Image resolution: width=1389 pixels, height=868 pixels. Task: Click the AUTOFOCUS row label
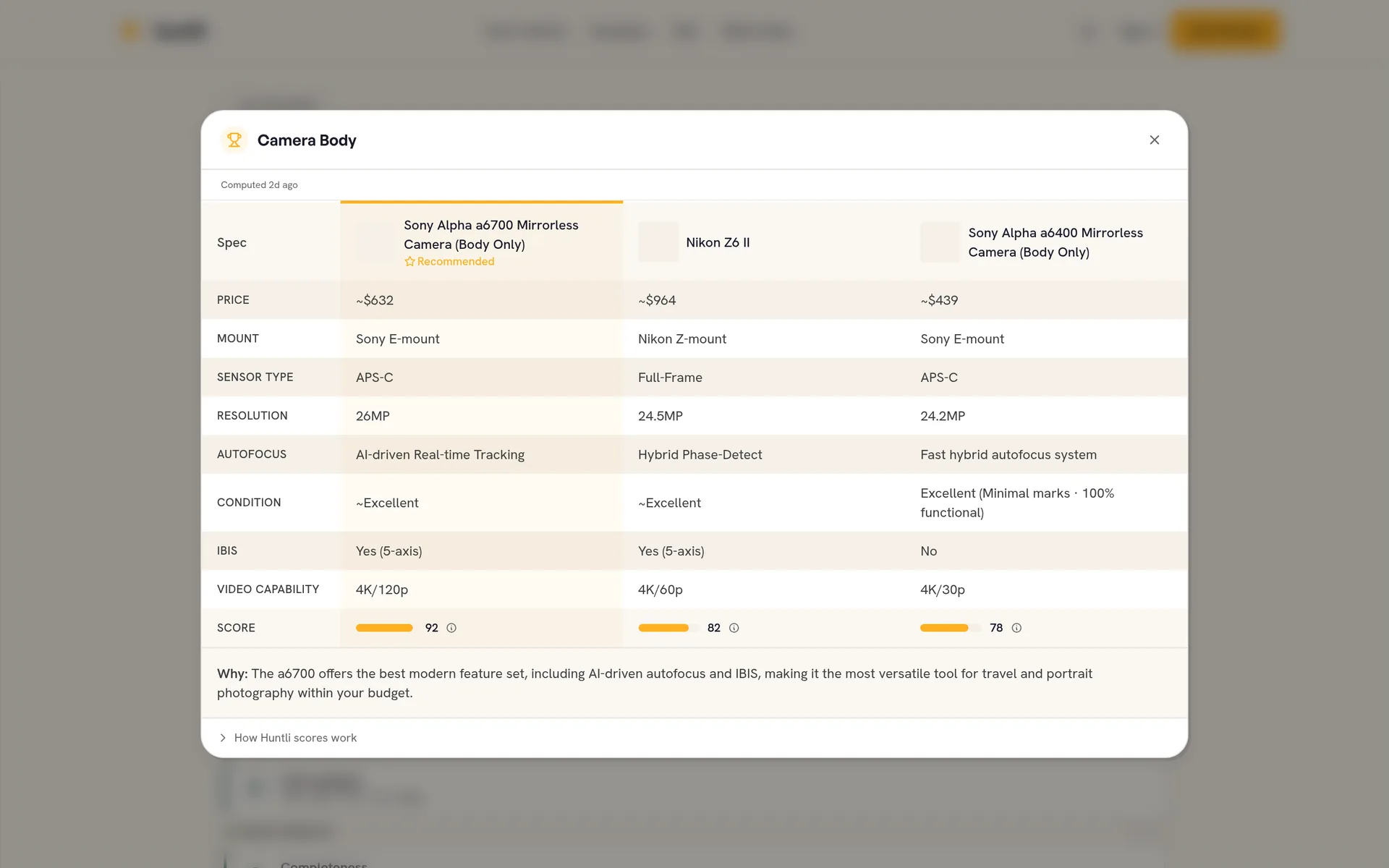click(x=252, y=454)
